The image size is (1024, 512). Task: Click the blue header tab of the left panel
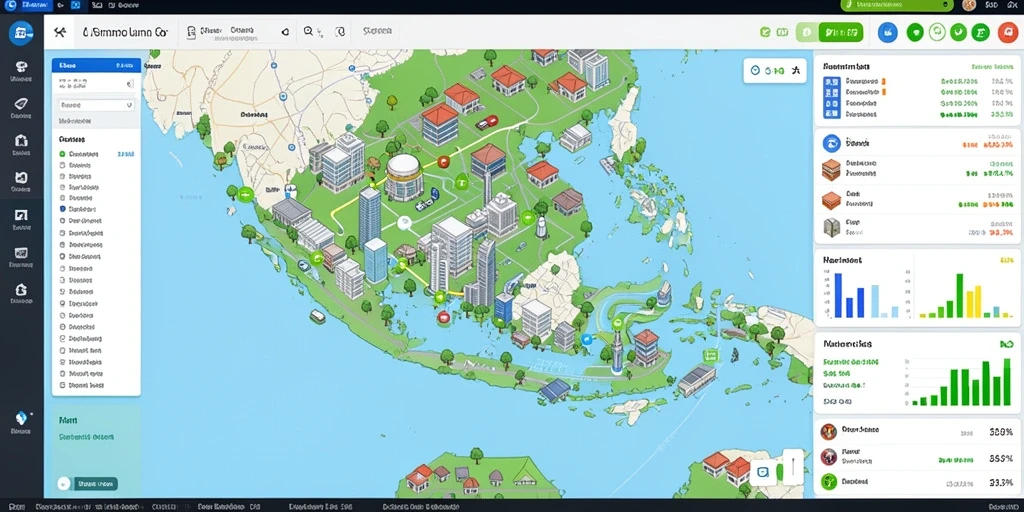pos(96,65)
